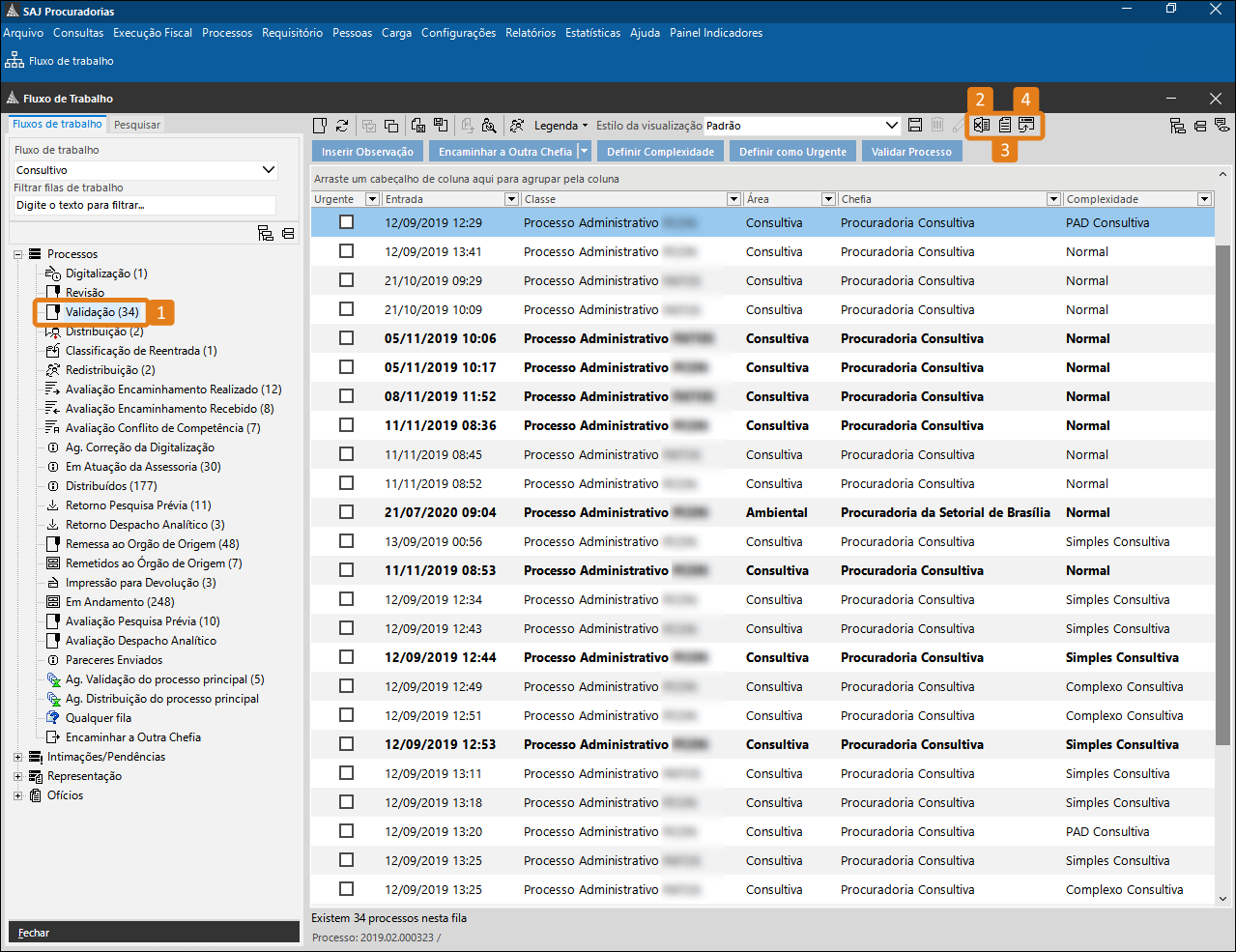This screenshot has width=1236, height=952.
Task: Open the Execução Fiscal menu
Action: (x=152, y=33)
